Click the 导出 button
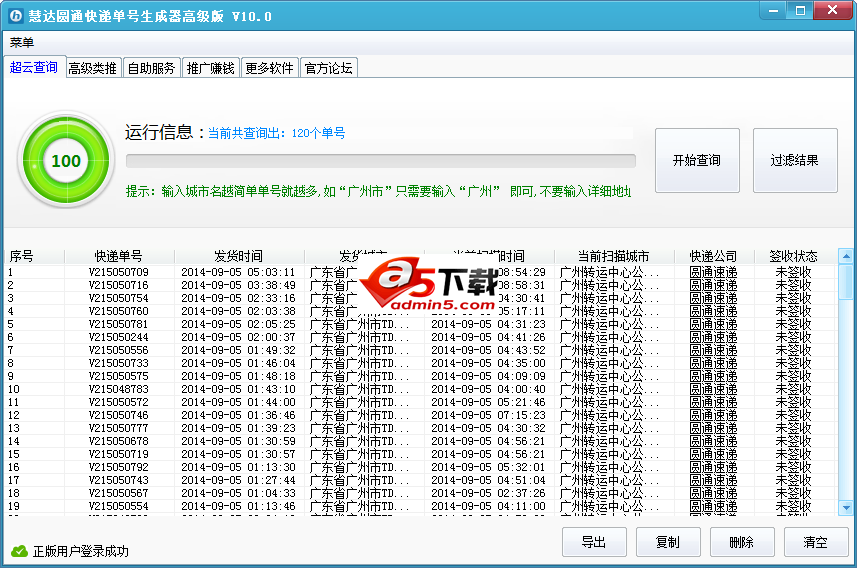 point(594,542)
